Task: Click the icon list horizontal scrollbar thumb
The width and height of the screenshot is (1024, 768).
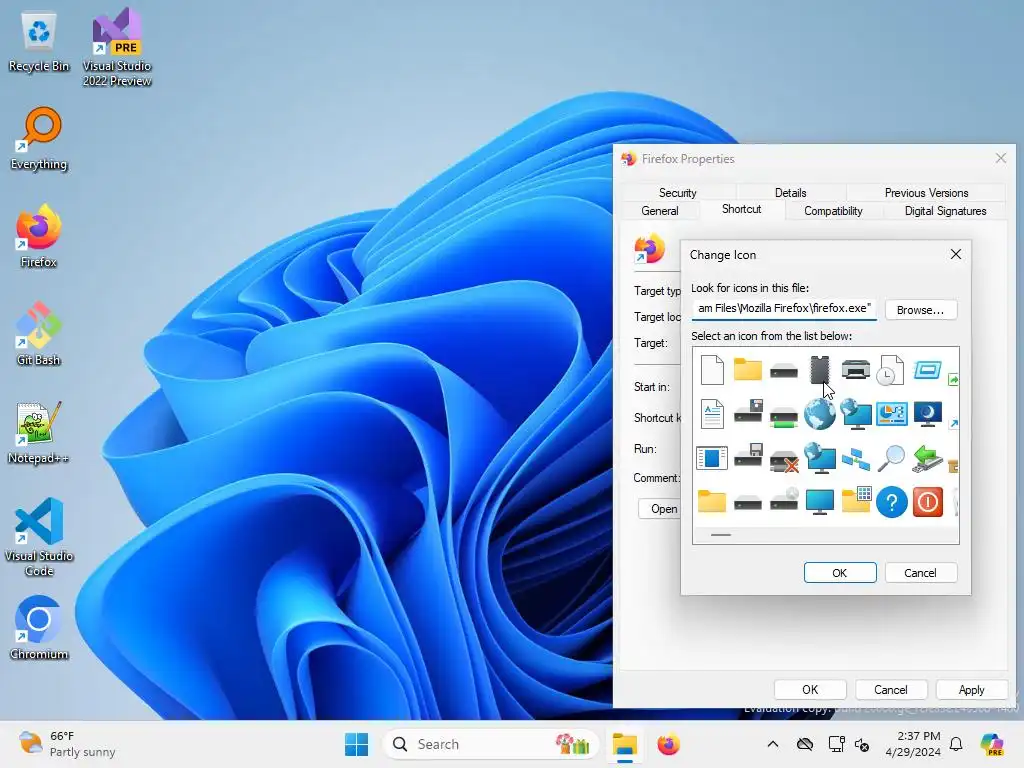Action: click(x=721, y=535)
